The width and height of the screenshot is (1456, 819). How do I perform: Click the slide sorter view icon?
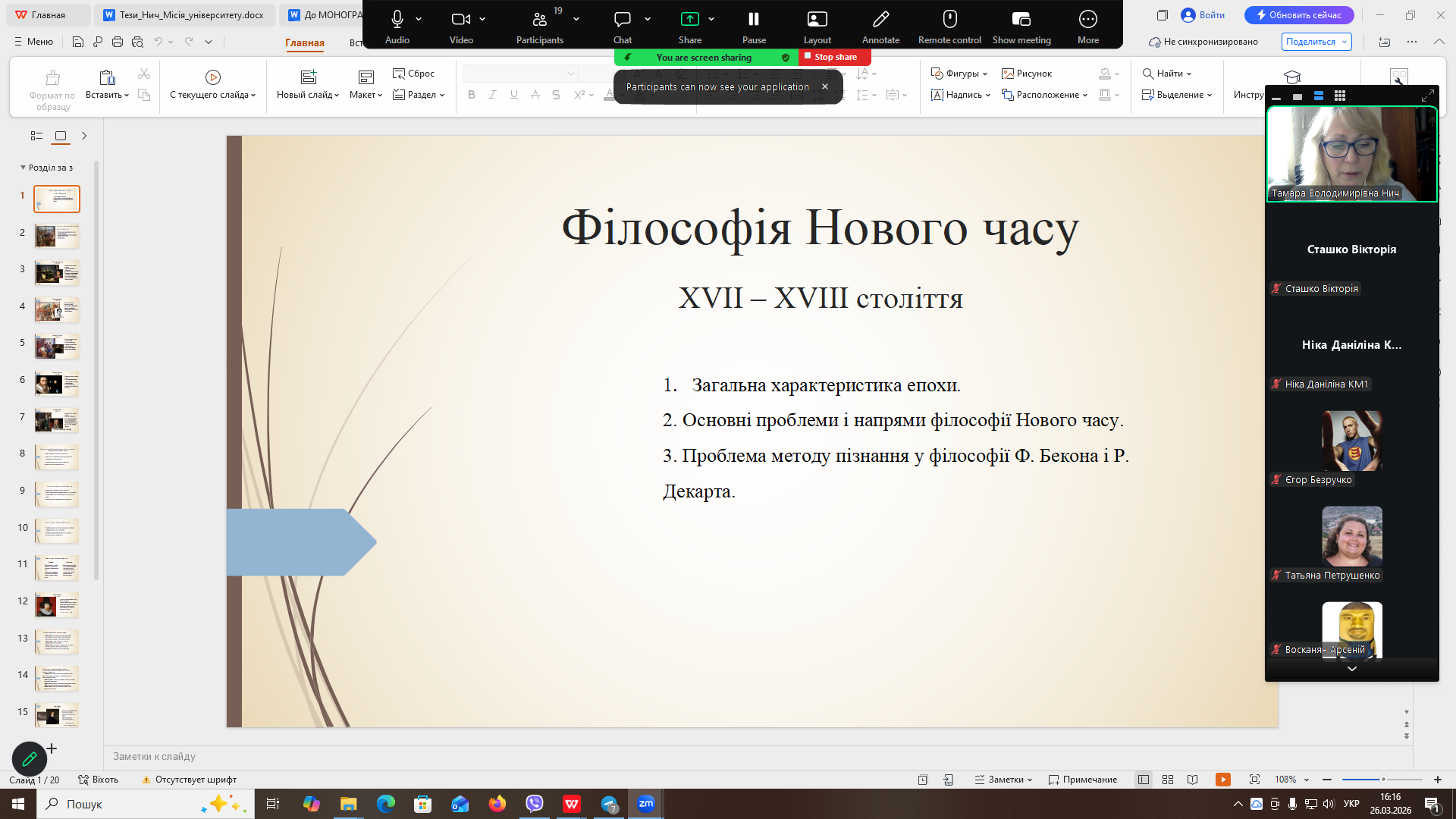tap(1168, 780)
